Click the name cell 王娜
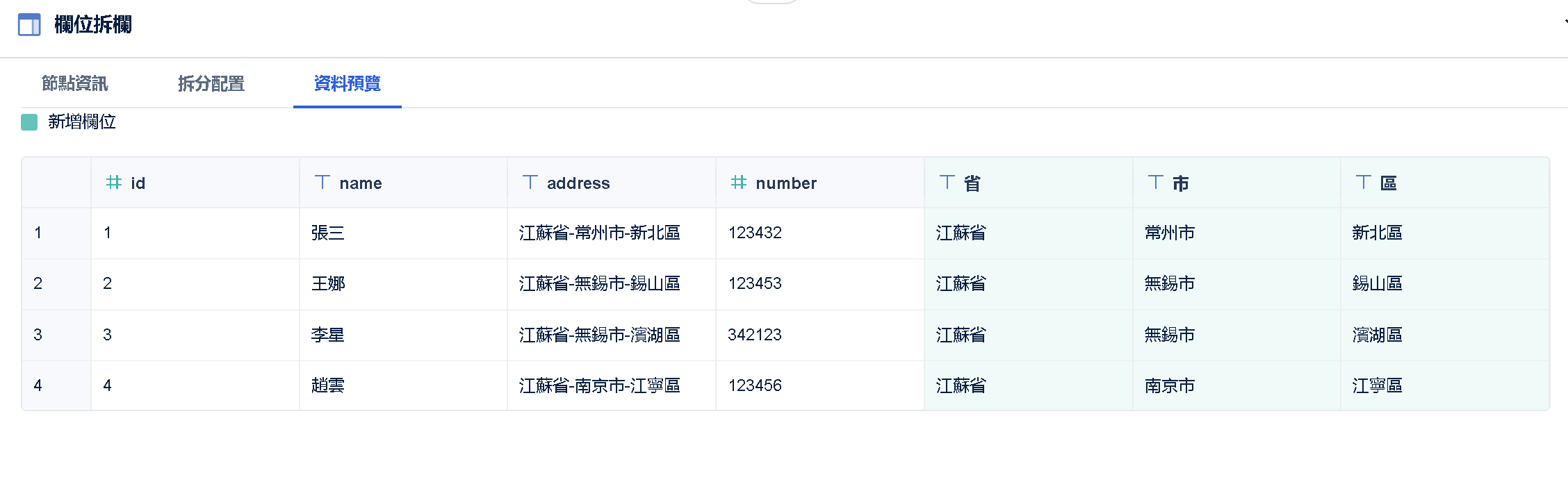 pyautogui.click(x=328, y=283)
